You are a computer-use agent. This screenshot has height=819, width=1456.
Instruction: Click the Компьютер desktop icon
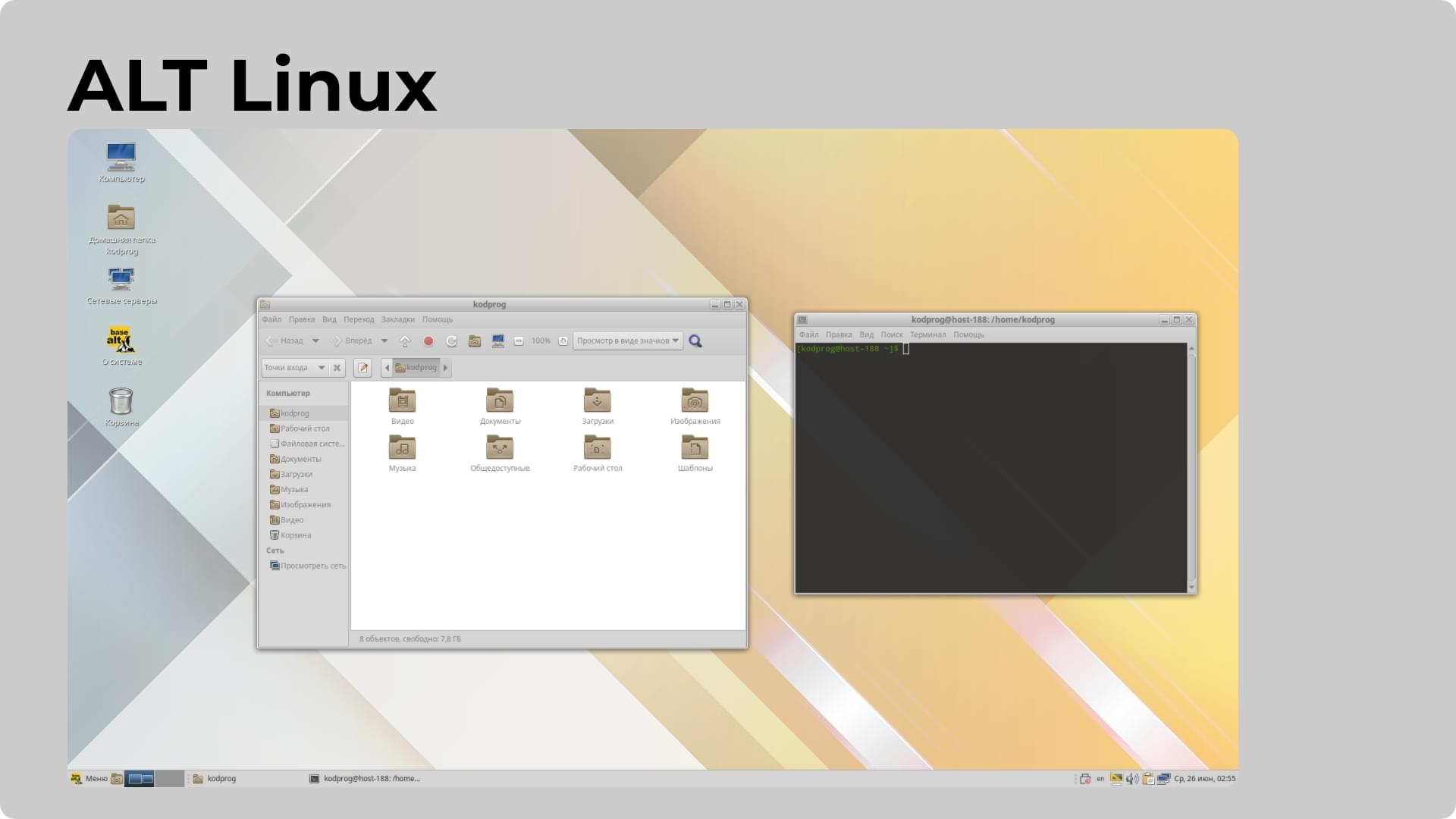[121, 163]
